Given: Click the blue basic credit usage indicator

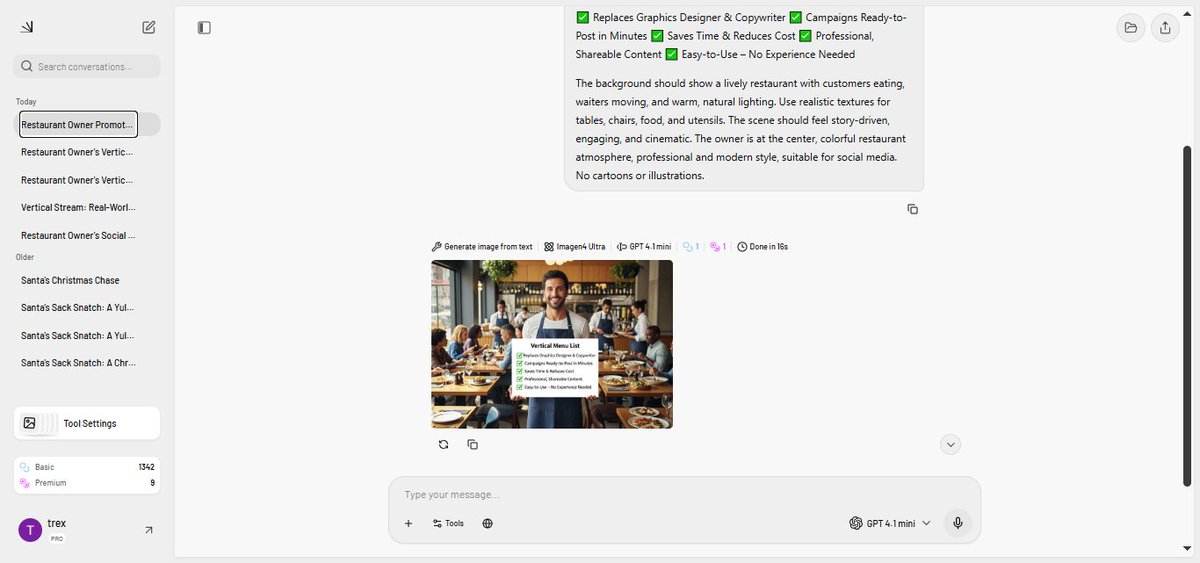Looking at the screenshot, I should (691, 246).
